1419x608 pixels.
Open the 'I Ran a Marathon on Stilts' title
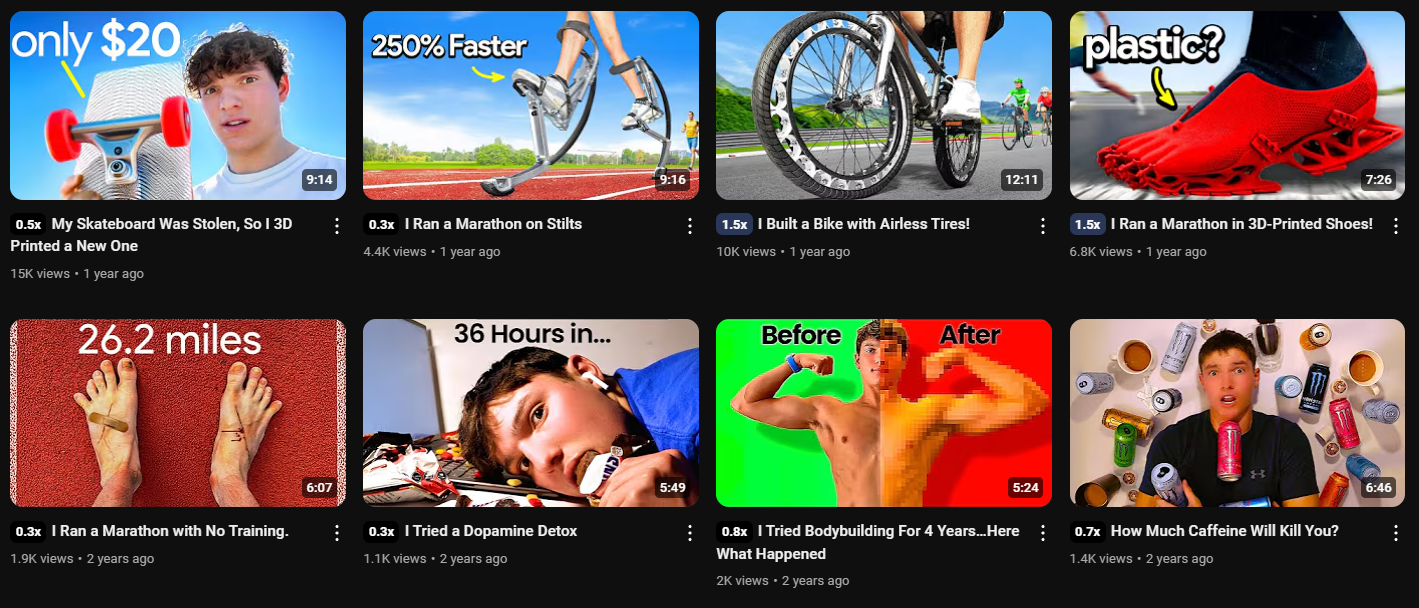tap(493, 224)
